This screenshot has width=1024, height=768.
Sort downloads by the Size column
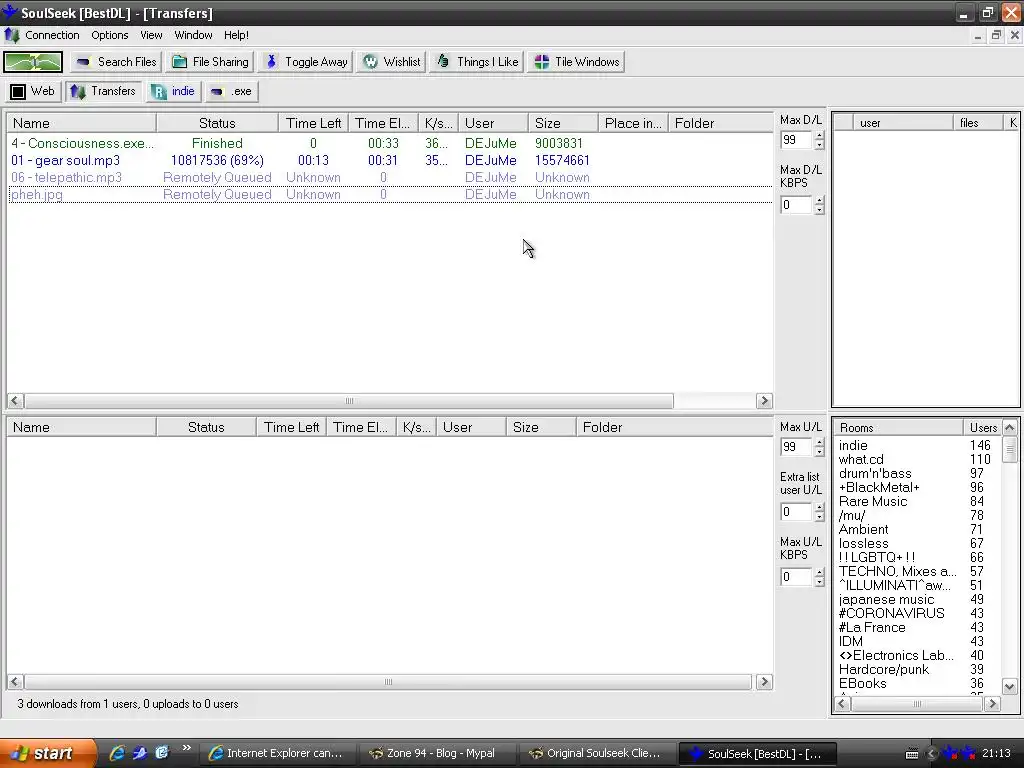pyautogui.click(x=563, y=123)
